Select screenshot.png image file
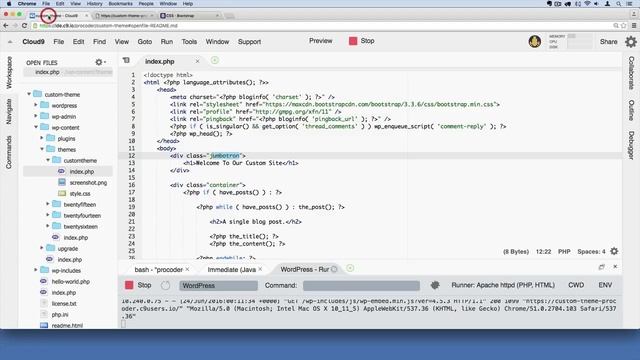This screenshot has width=640, height=360. [x=88, y=182]
